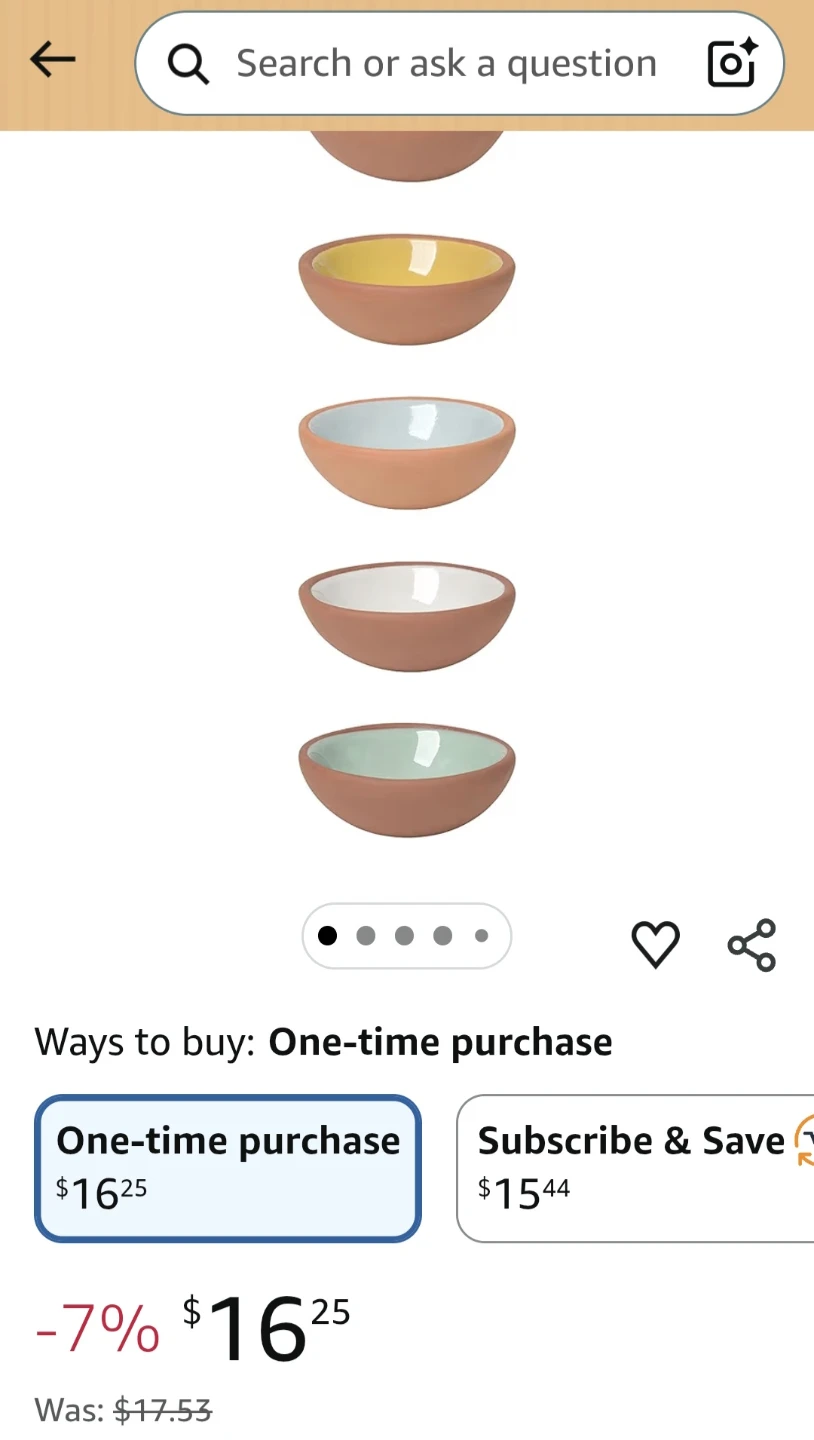Select first filled carousel dot
The width and height of the screenshot is (814, 1440).
click(327, 936)
